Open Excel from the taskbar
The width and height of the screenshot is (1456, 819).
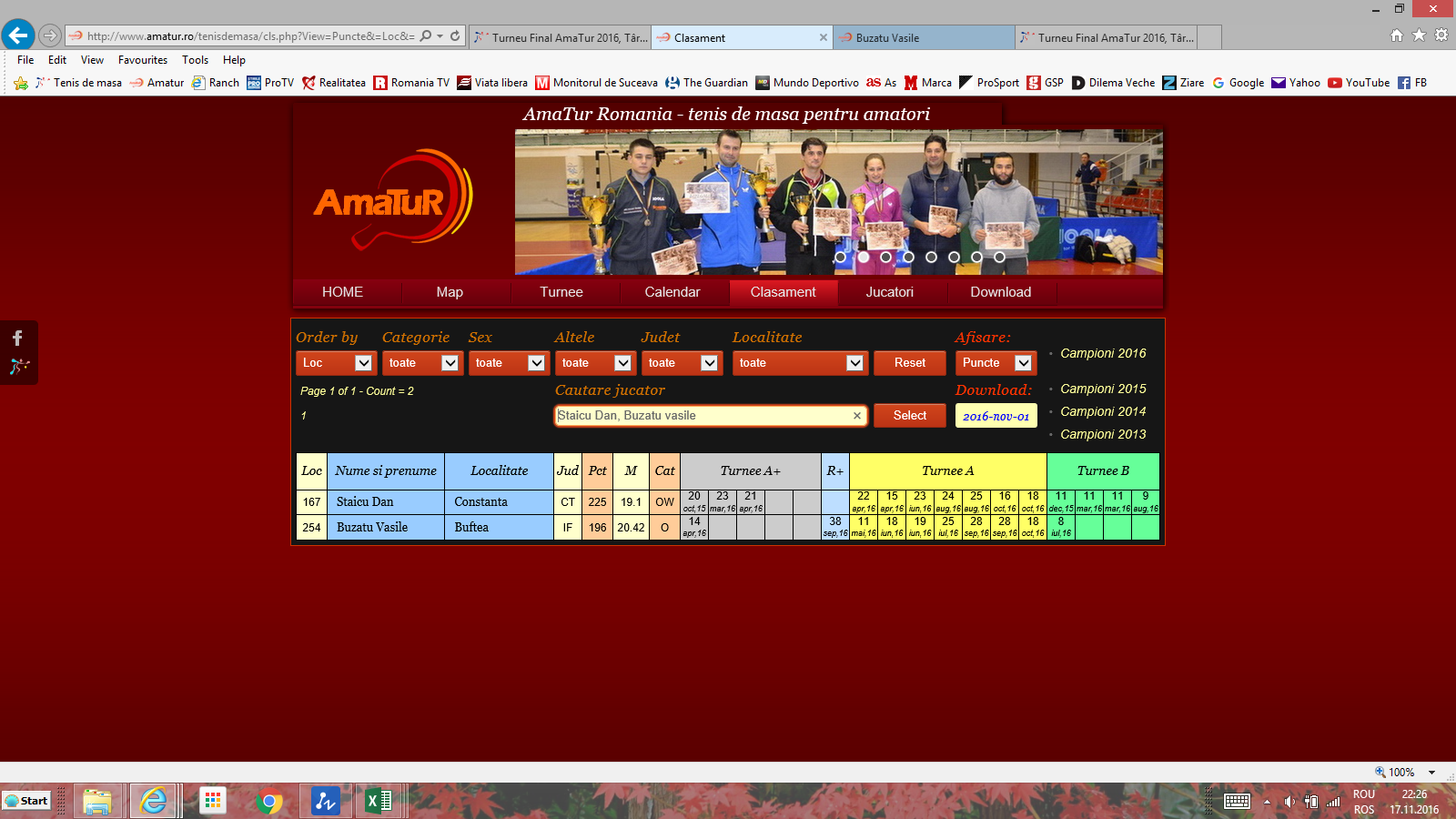pos(379,801)
